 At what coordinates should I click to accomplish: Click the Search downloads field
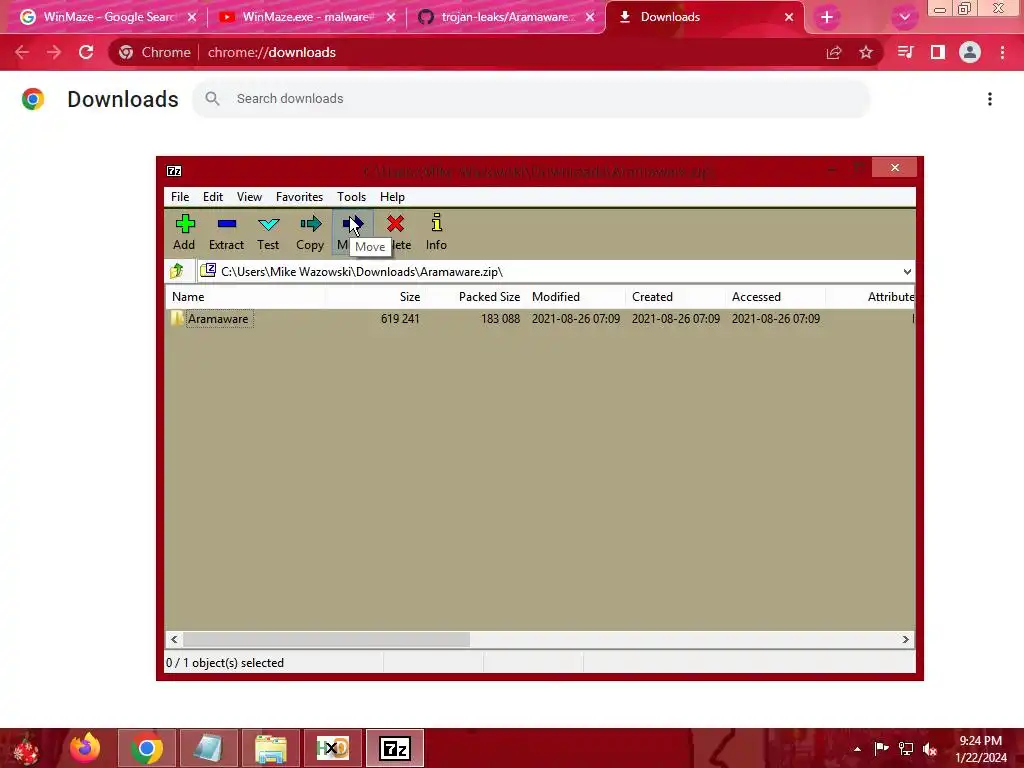[531, 99]
